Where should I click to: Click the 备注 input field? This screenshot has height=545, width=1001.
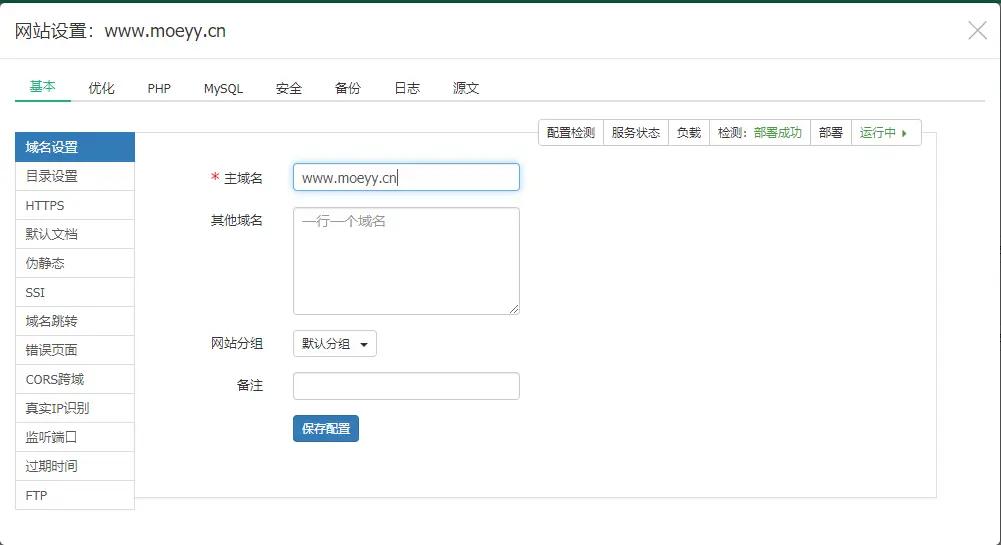point(406,386)
